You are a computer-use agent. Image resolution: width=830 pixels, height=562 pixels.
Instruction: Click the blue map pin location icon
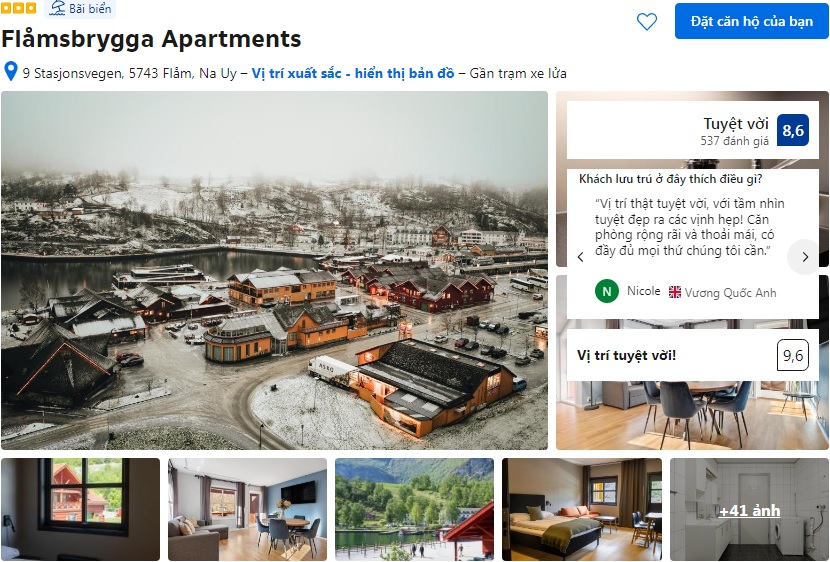pos(11,71)
